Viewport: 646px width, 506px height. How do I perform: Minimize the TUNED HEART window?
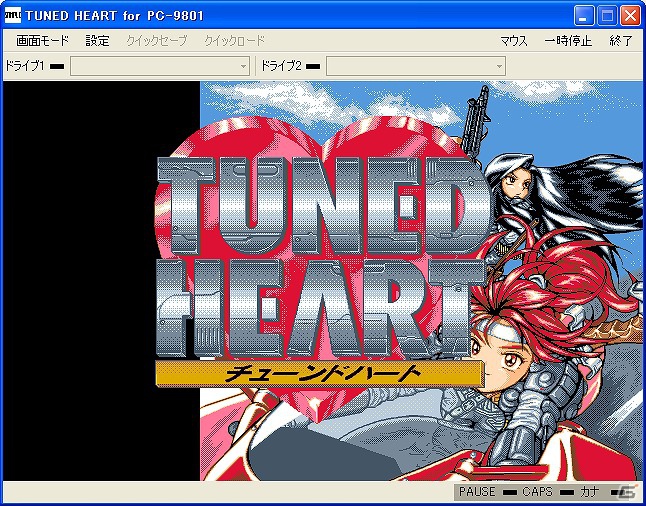(x=583, y=16)
